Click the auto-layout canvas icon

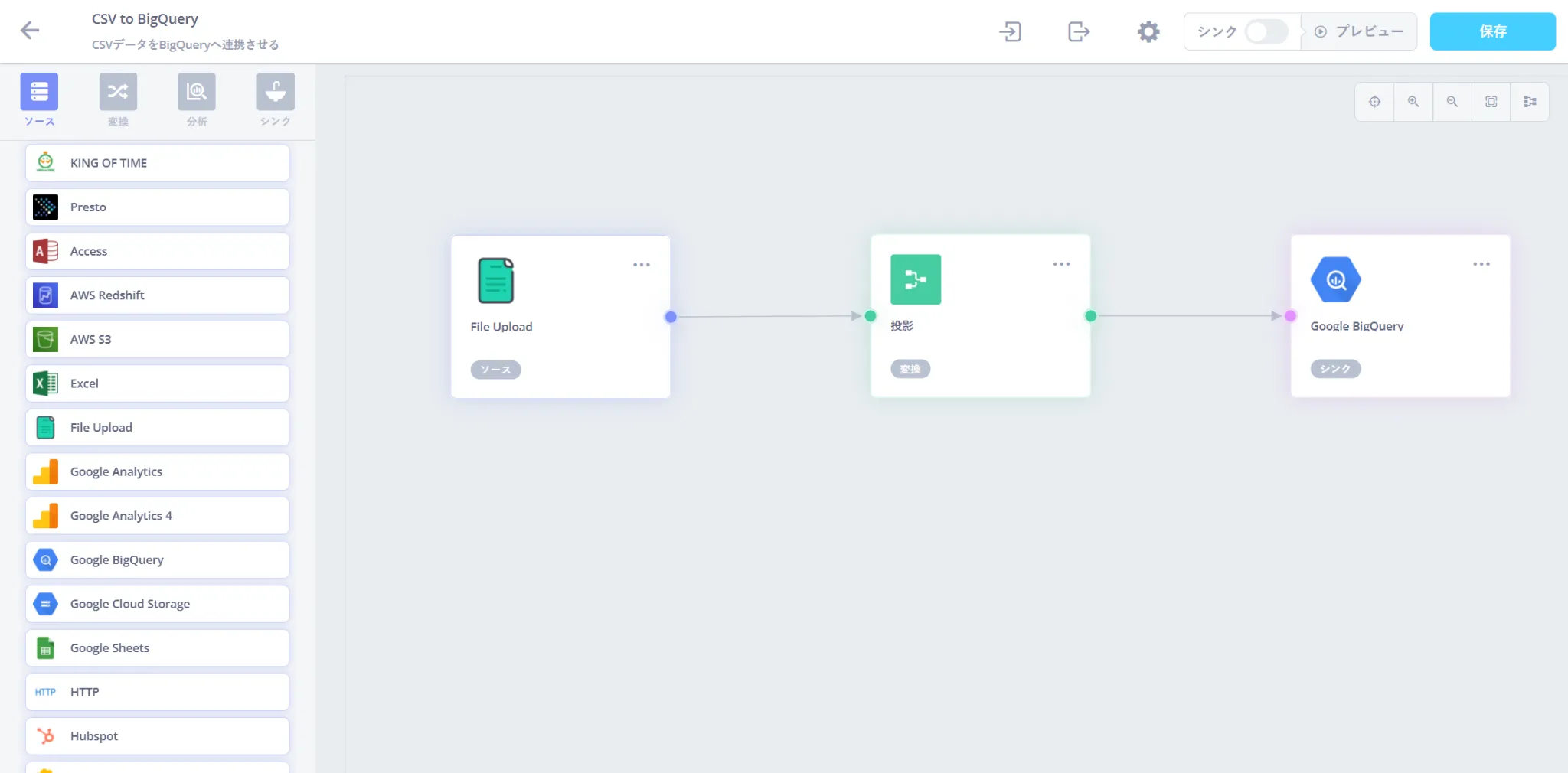tap(1530, 102)
